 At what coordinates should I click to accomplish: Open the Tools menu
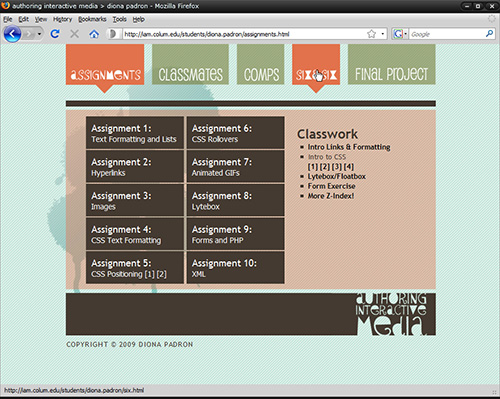[119, 19]
